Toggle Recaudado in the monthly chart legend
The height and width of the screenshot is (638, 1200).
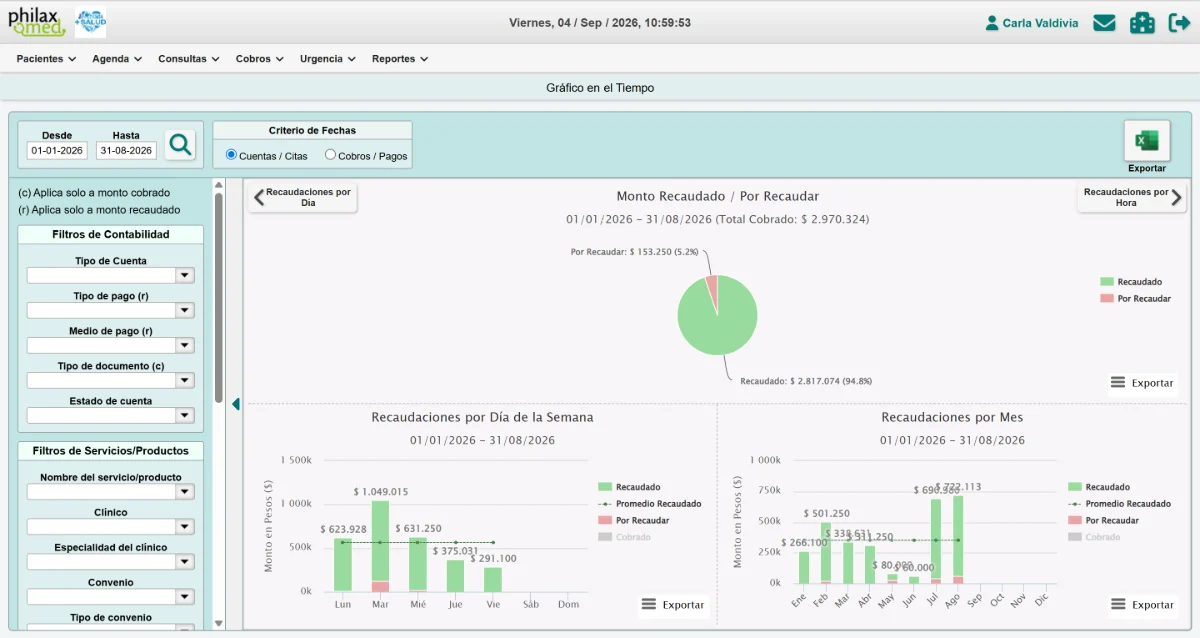1099,487
